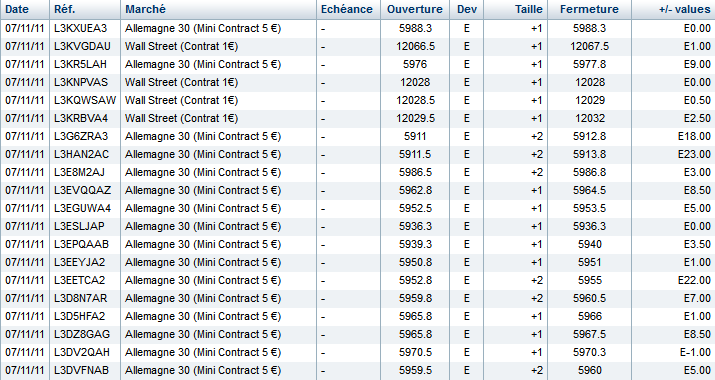Click the Marché column header
The width and height of the screenshot is (715, 380).
[x=218, y=10]
